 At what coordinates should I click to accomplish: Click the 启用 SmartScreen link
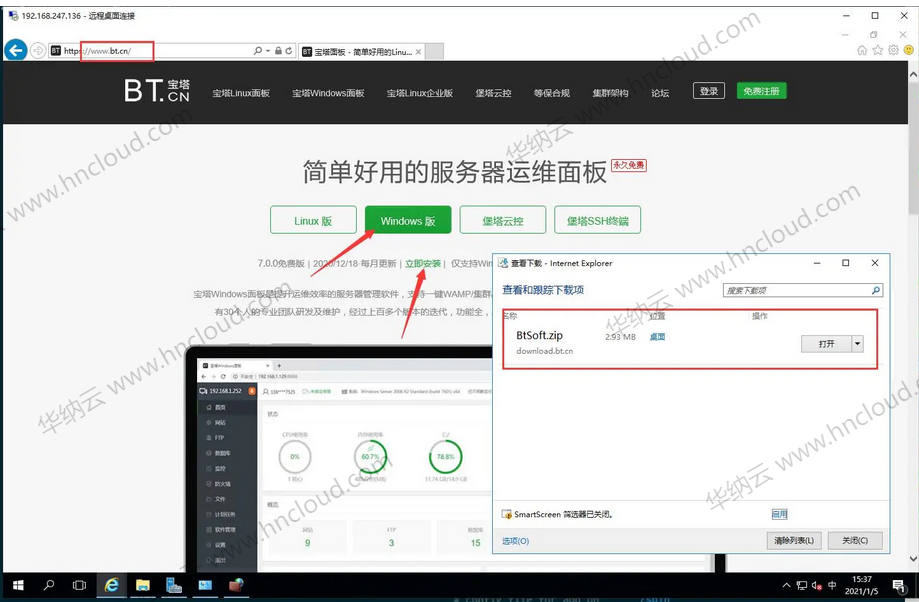(780, 514)
